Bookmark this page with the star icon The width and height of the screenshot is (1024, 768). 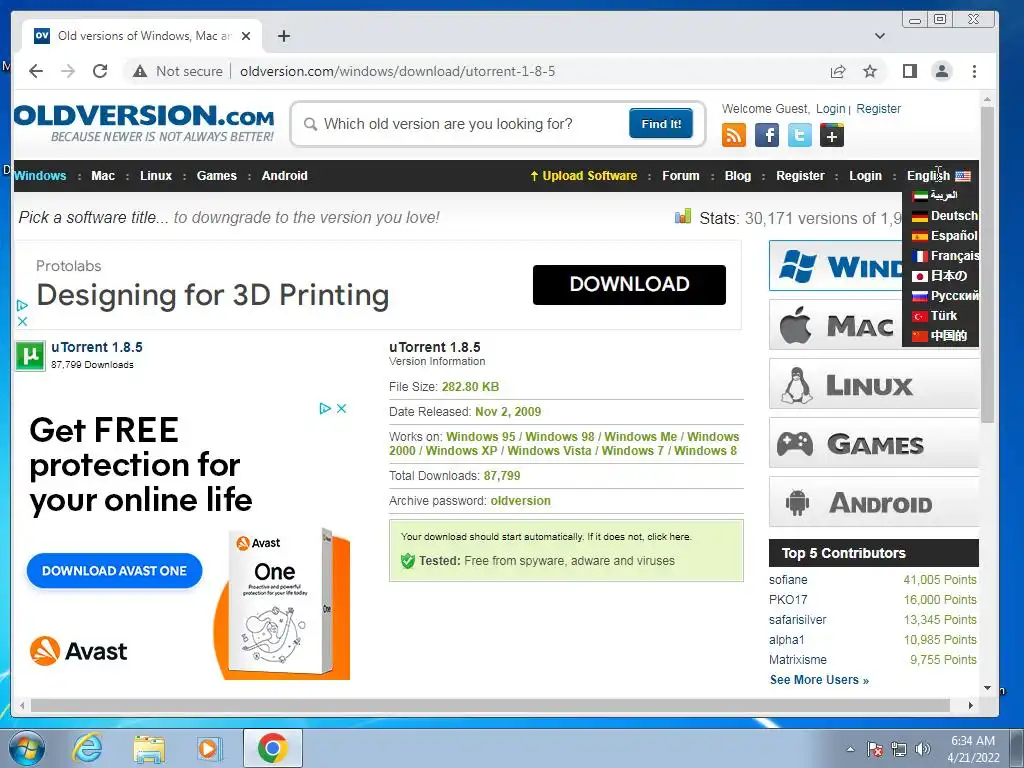[870, 71]
